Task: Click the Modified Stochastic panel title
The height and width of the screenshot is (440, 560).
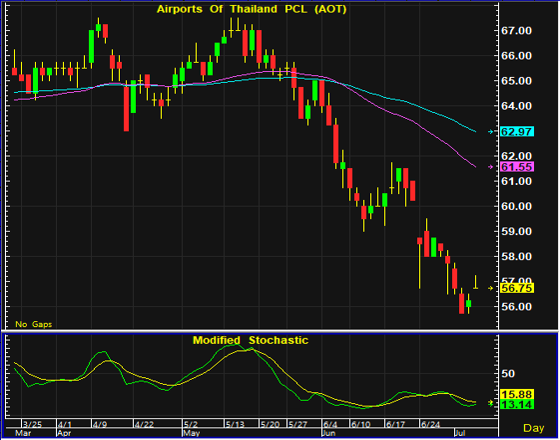Action: [x=250, y=340]
